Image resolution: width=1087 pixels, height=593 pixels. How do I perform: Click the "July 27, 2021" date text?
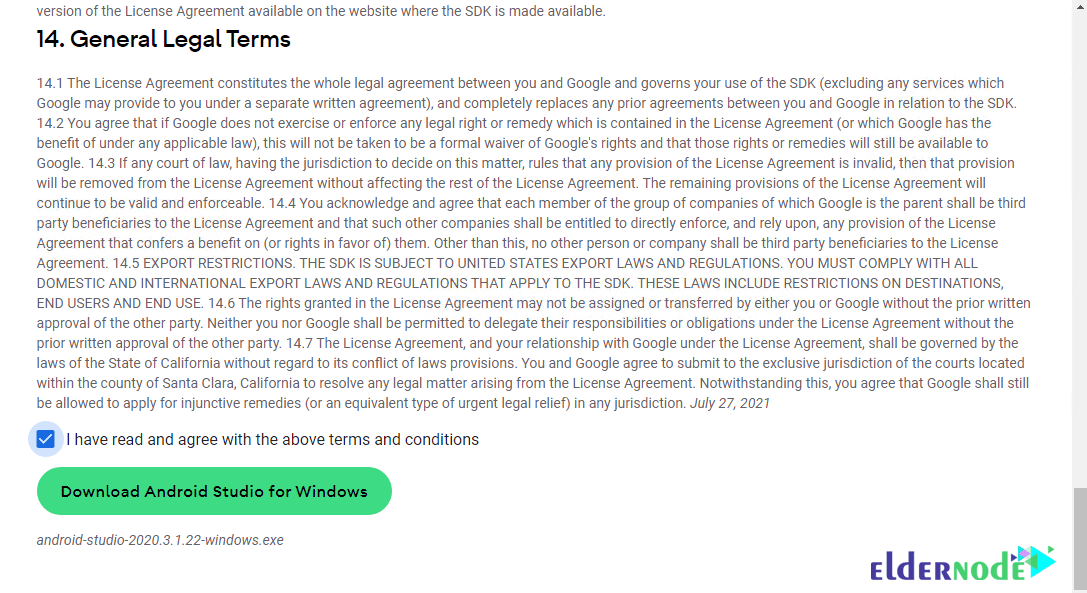click(730, 404)
